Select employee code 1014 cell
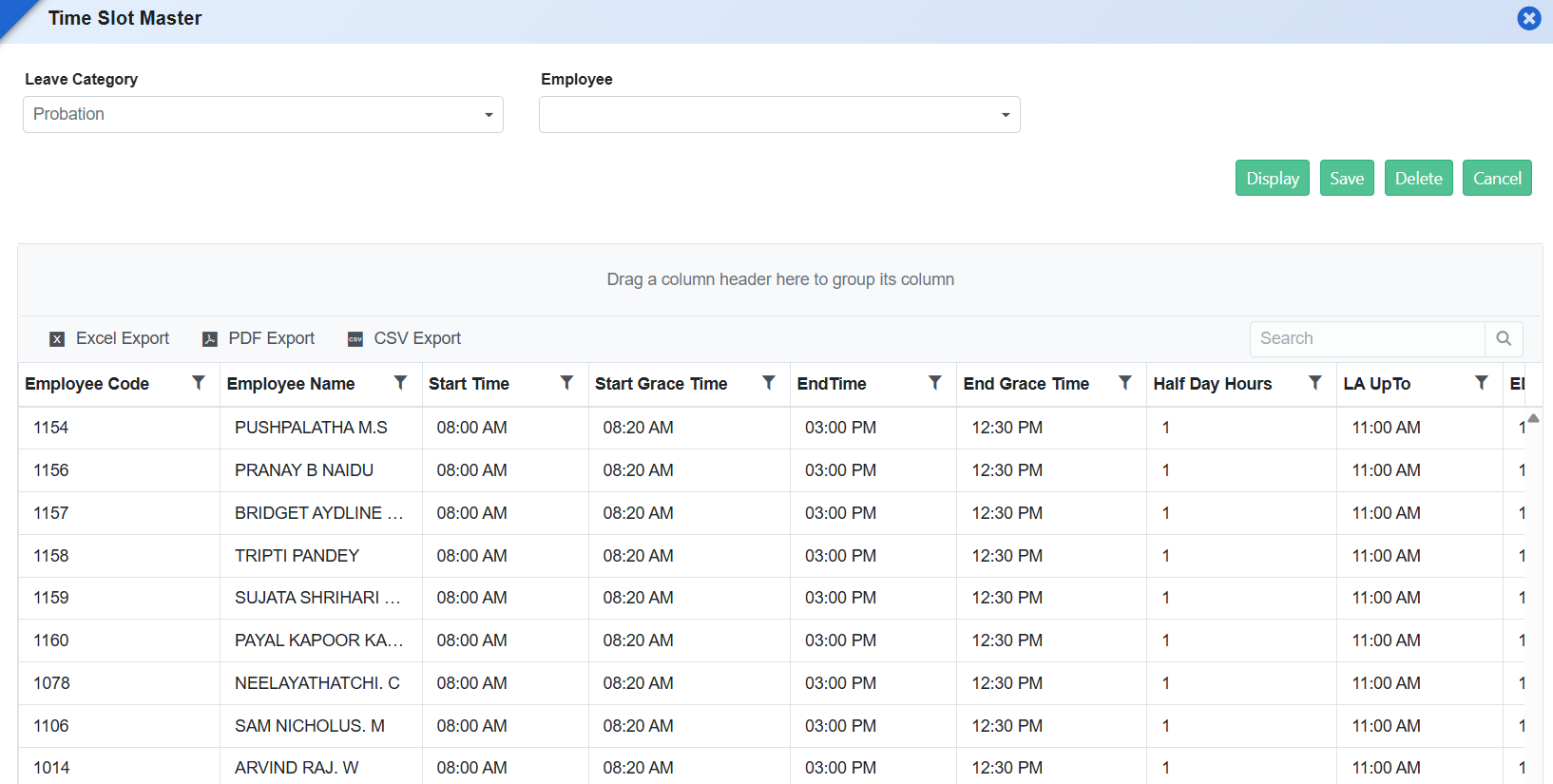This screenshot has height=784, width=1553. pos(119,766)
